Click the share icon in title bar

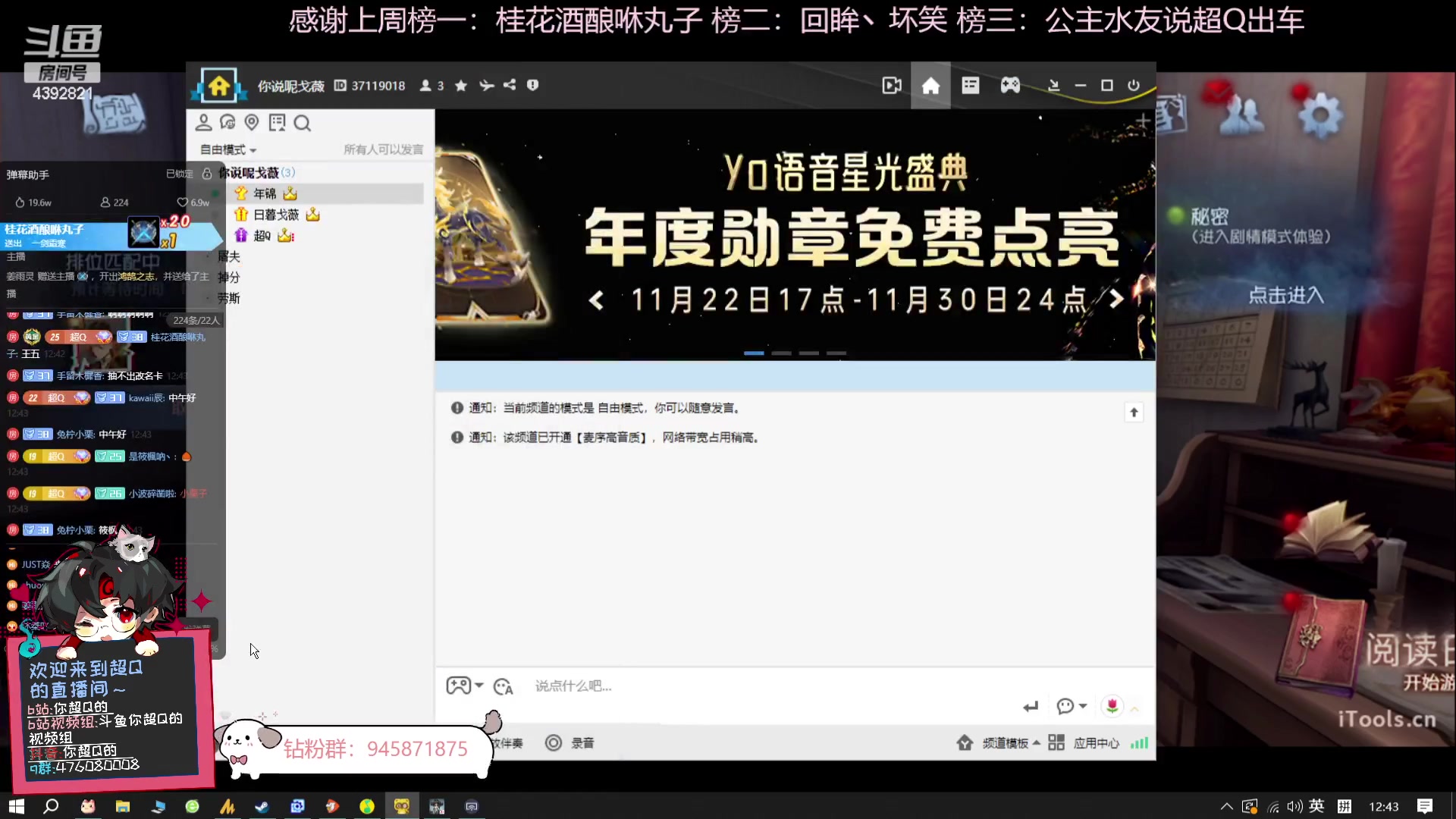tap(510, 85)
